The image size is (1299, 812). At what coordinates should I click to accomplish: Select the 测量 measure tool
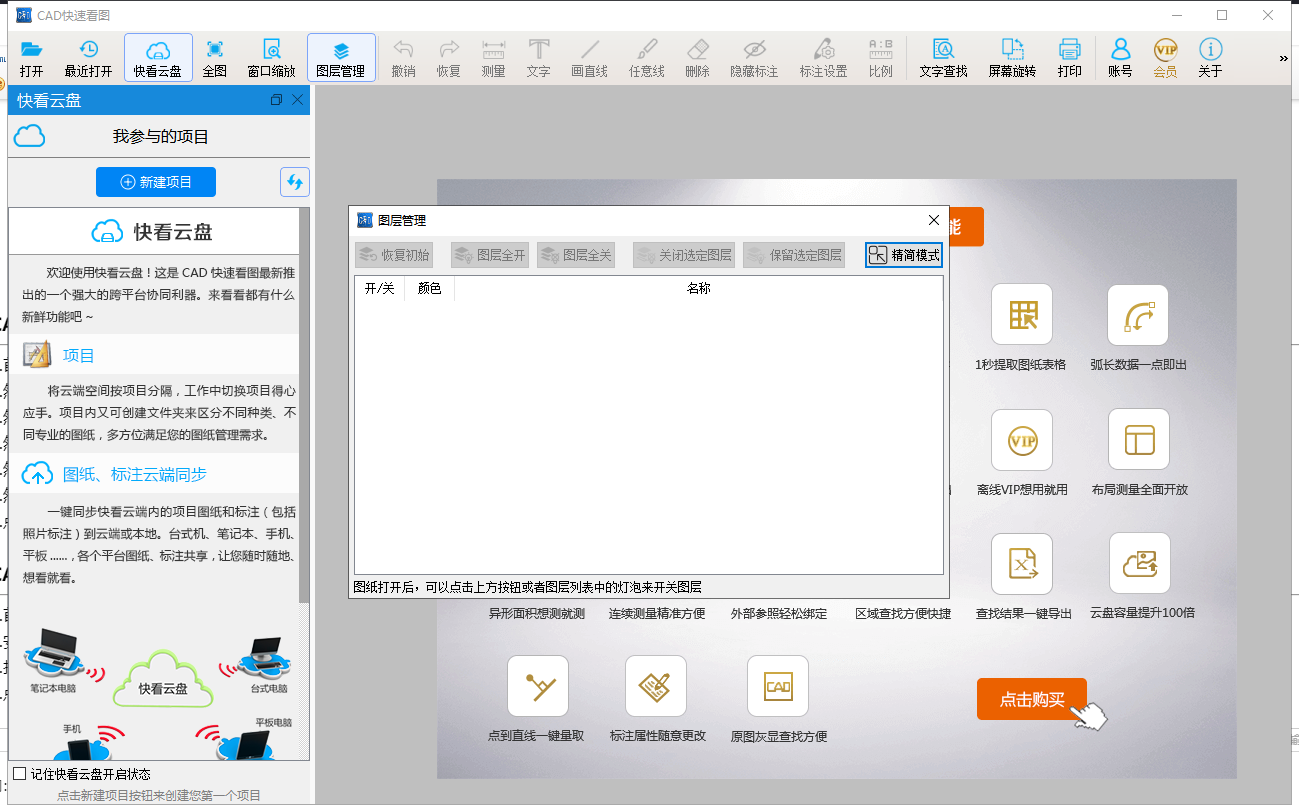tap(493, 58)
